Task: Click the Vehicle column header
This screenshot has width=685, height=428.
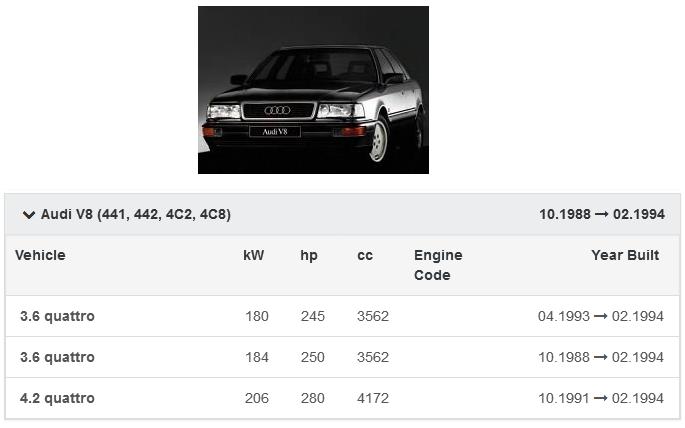Action: [40, 256]
